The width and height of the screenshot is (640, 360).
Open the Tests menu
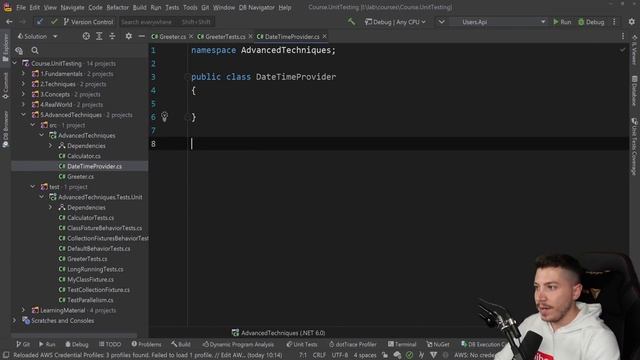pyautogui.click(x=172, y=7)
